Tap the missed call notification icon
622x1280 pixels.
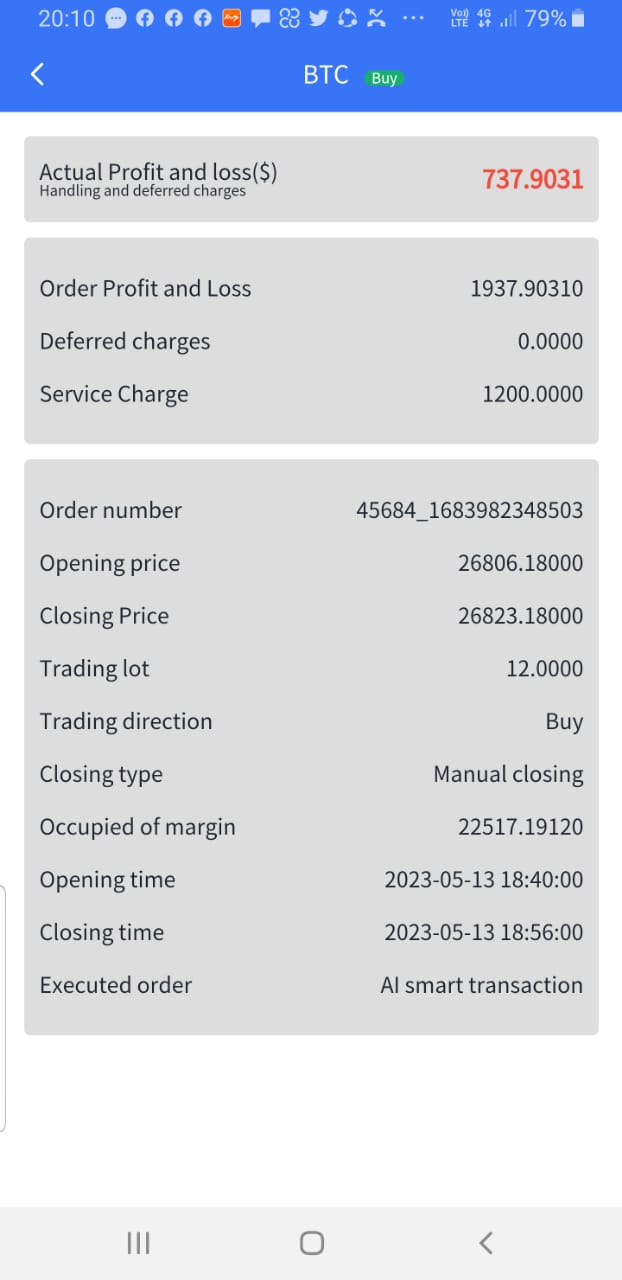pos(377,18)
